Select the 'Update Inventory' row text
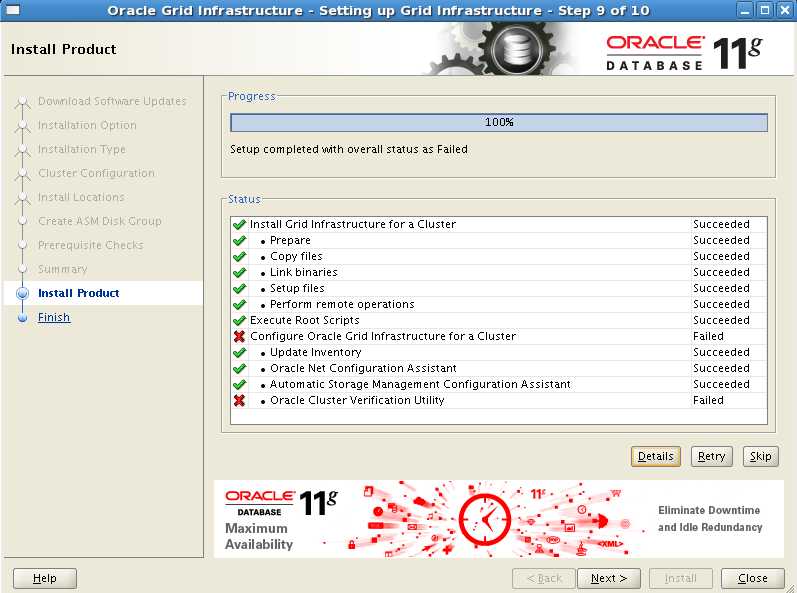The width and height of the screenshot is (797, 593). 316,352
